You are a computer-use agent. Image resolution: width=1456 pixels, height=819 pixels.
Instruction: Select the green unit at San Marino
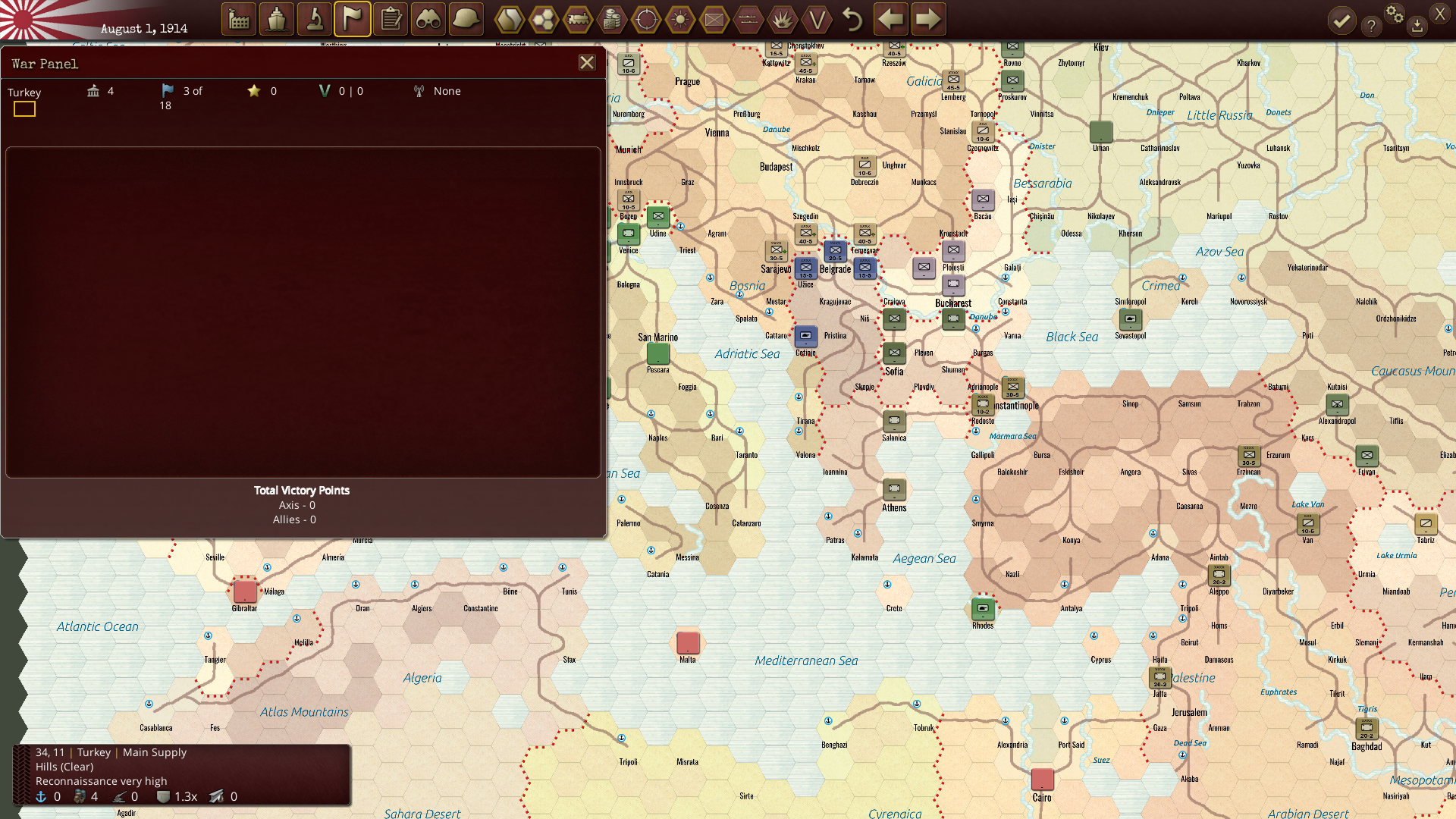click(x=658, y=353)
